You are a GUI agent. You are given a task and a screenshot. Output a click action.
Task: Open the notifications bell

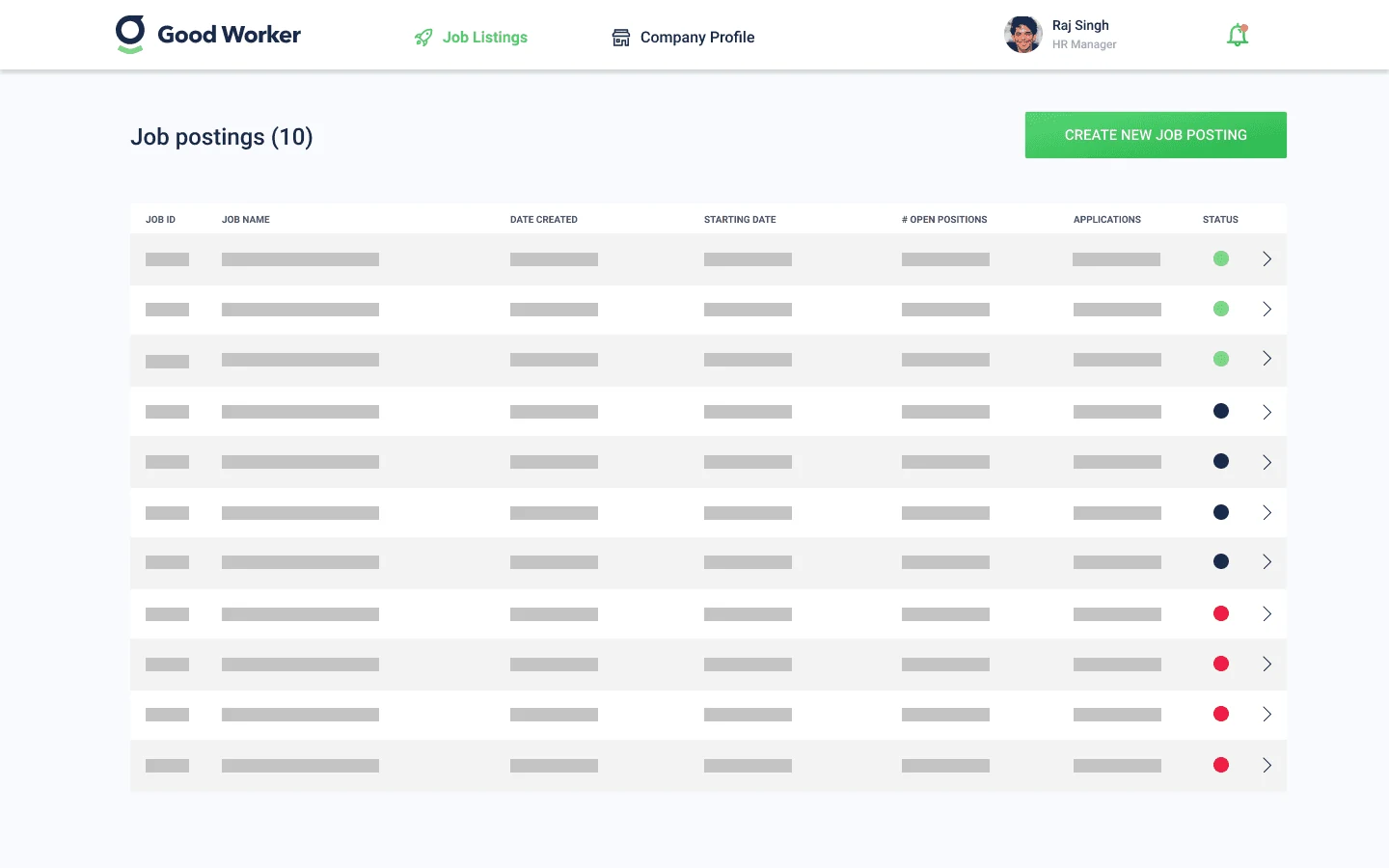coord(1238,36)
